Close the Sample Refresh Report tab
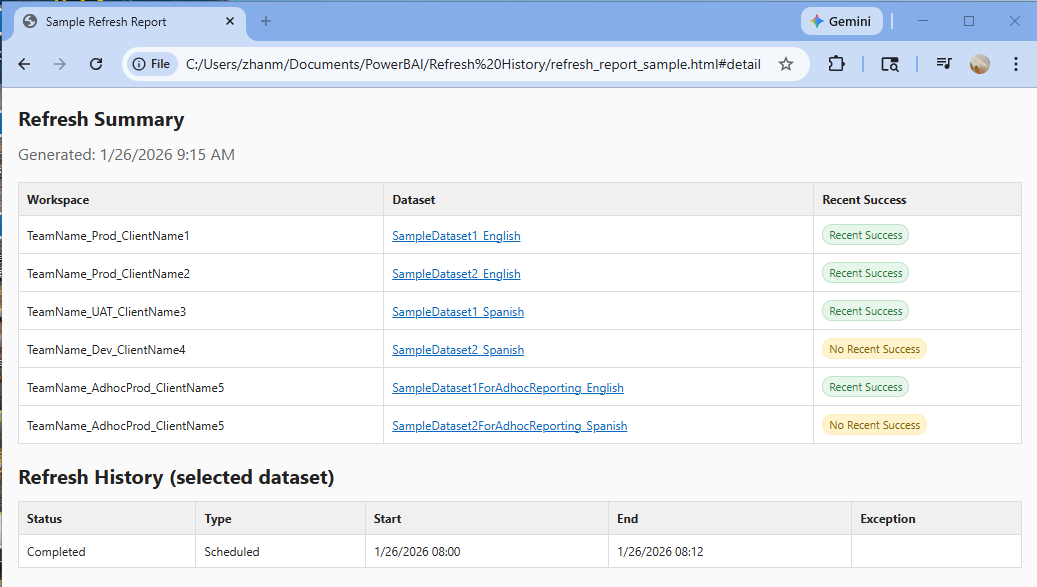1037x587 pixels. point(229,21)
